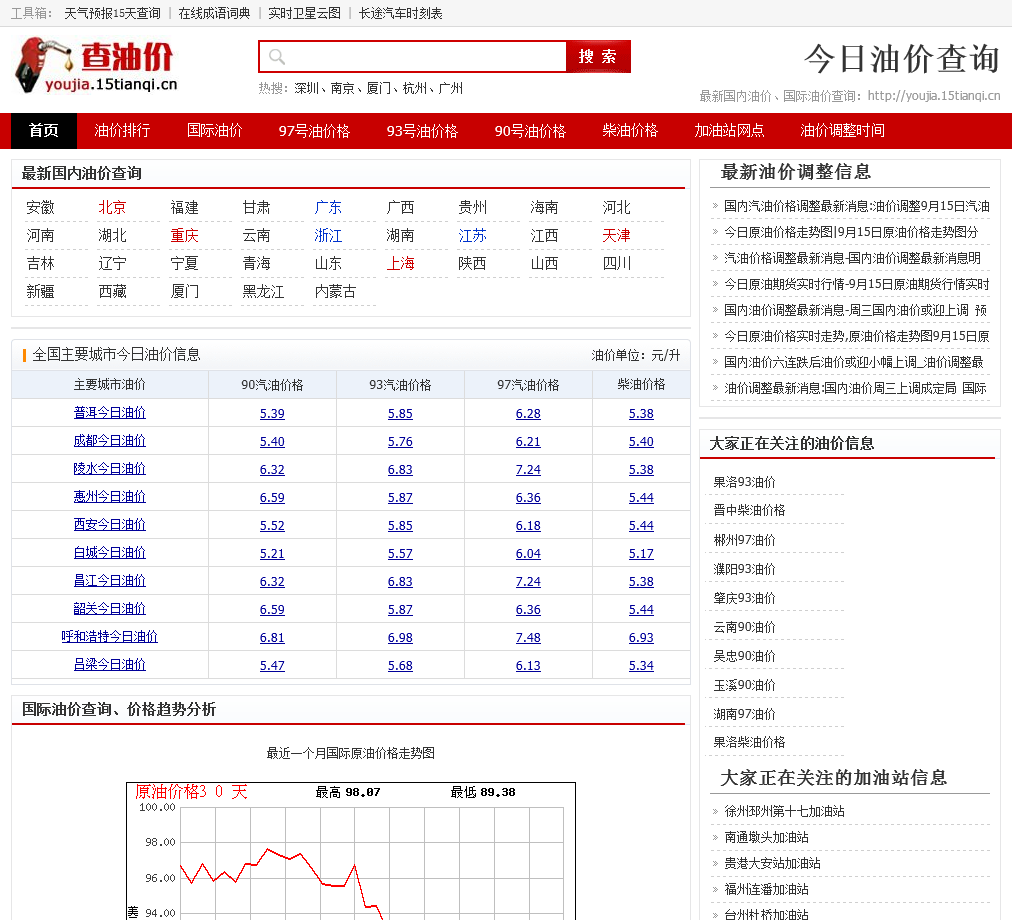Open news 今日原油价格走势图9月15日
The image size is (1012, 920).
851,232
